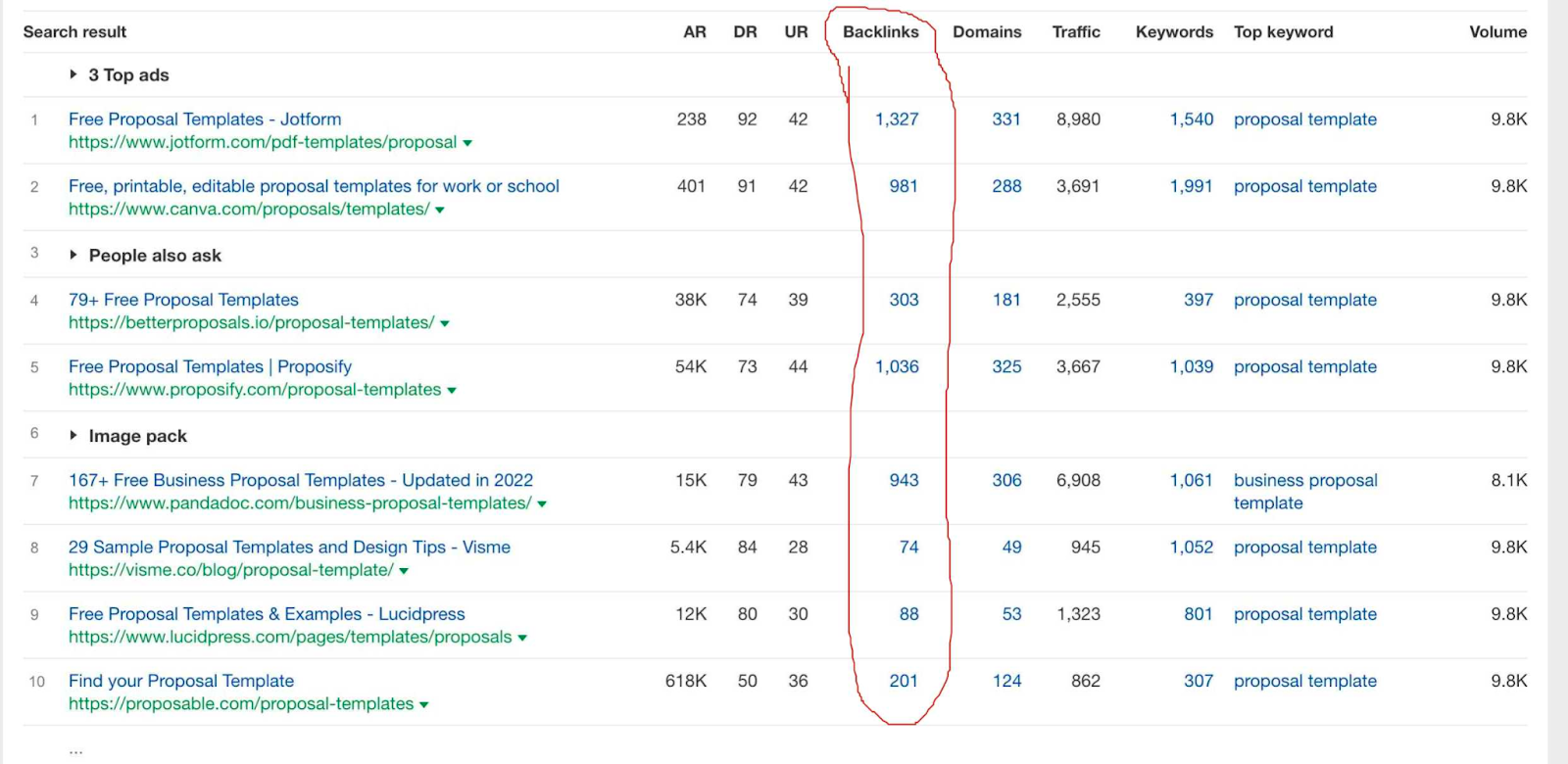Viewport: 1568px width, 764px height.
Task: Open dropdown caret beside the Canva URL
Action: (x=440, y=210)
